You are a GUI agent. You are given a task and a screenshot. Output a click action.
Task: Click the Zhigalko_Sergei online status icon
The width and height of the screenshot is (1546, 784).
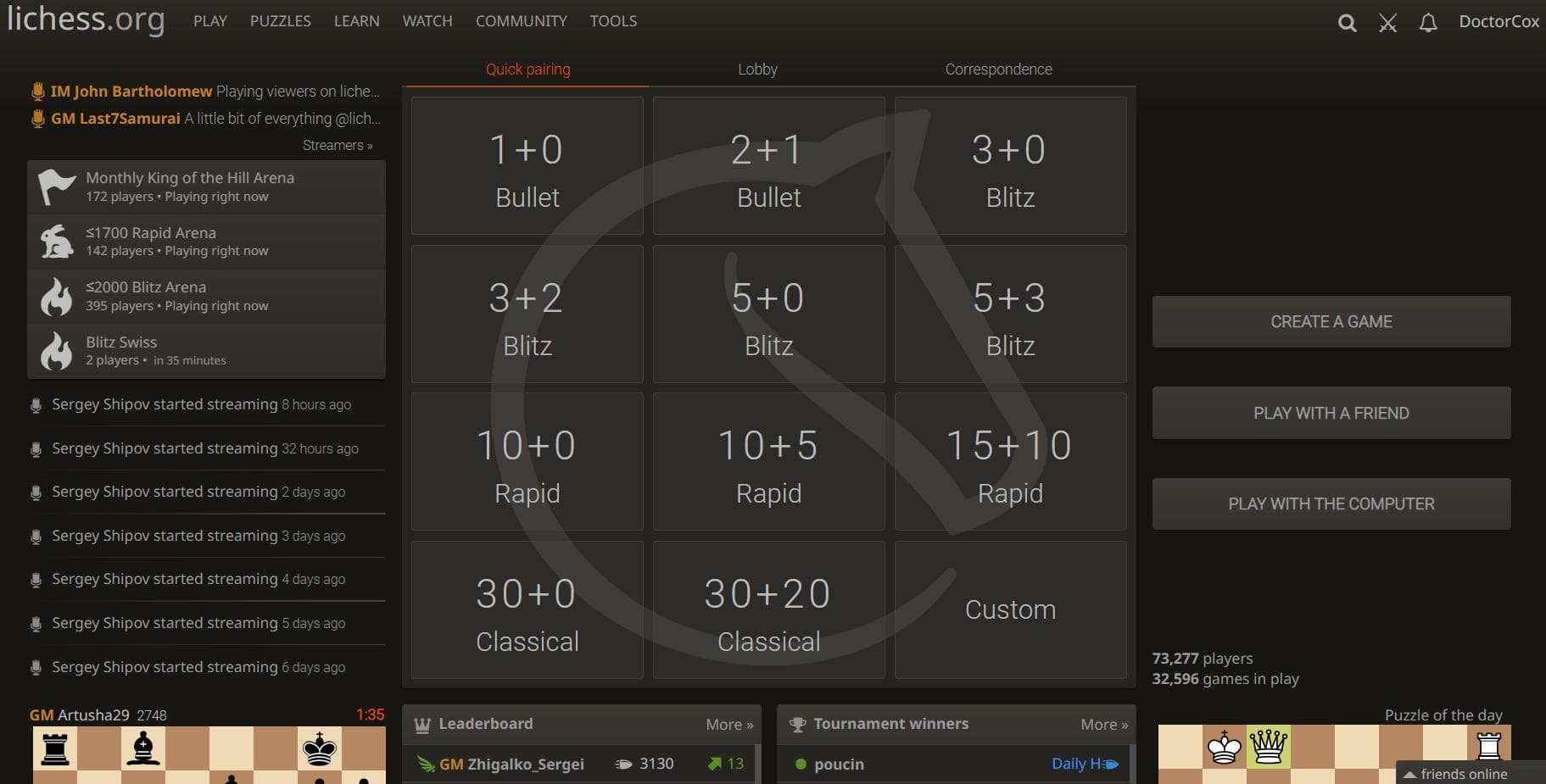tap(426, 765)
